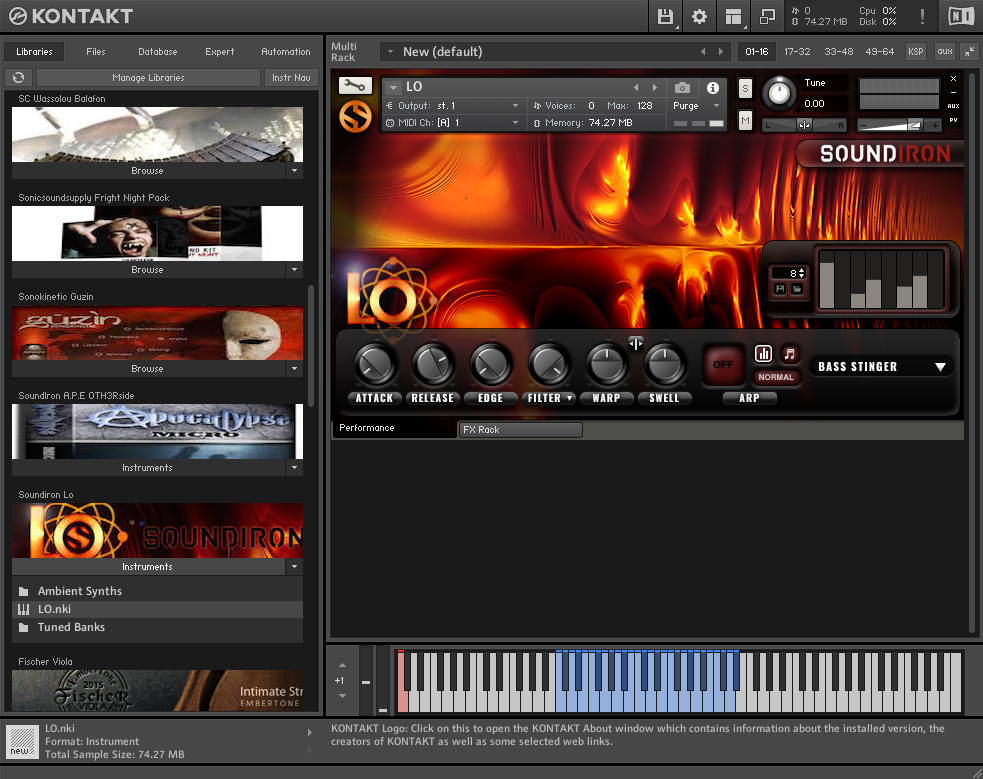Open the workspace panel layout icon
This screenshot has height=779, width=983.
(733, 16)
